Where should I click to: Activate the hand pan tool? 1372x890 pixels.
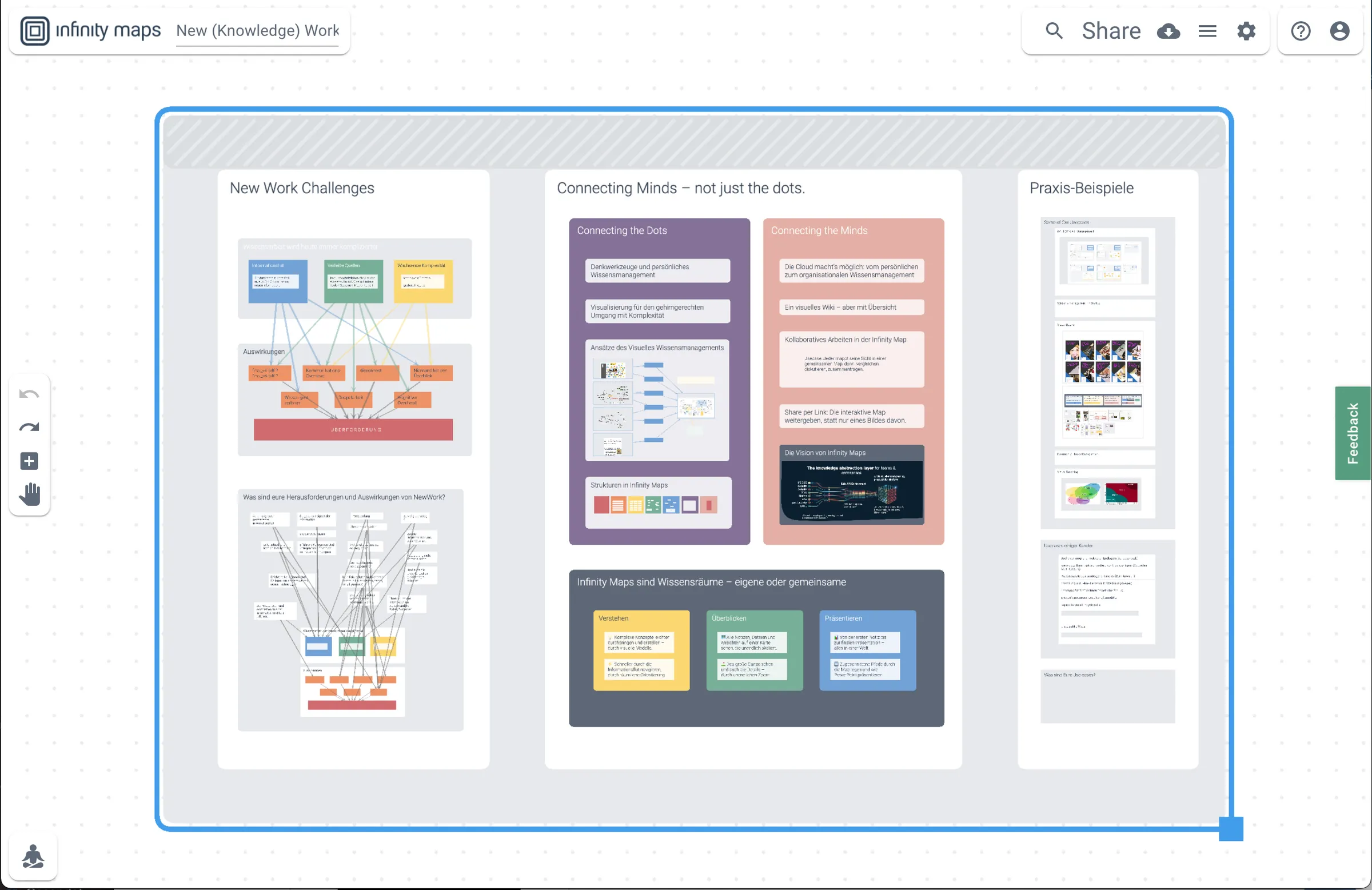click(29, 494)
